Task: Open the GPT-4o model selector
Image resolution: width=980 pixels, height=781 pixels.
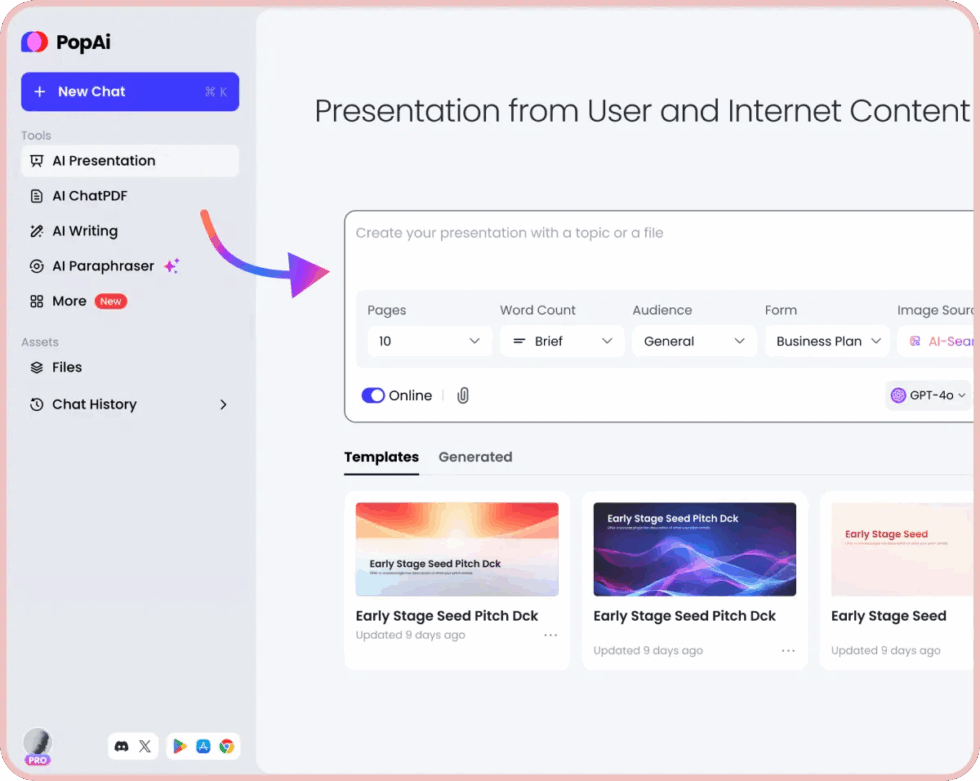Action: click(928, 395)
